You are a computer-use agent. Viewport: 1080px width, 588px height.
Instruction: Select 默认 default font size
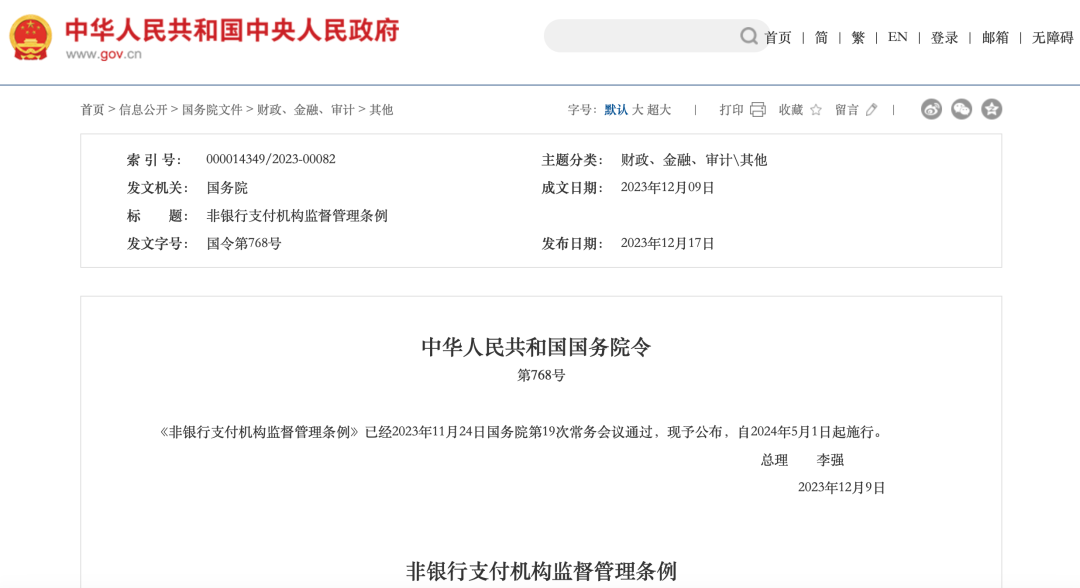tap(616, 109)
